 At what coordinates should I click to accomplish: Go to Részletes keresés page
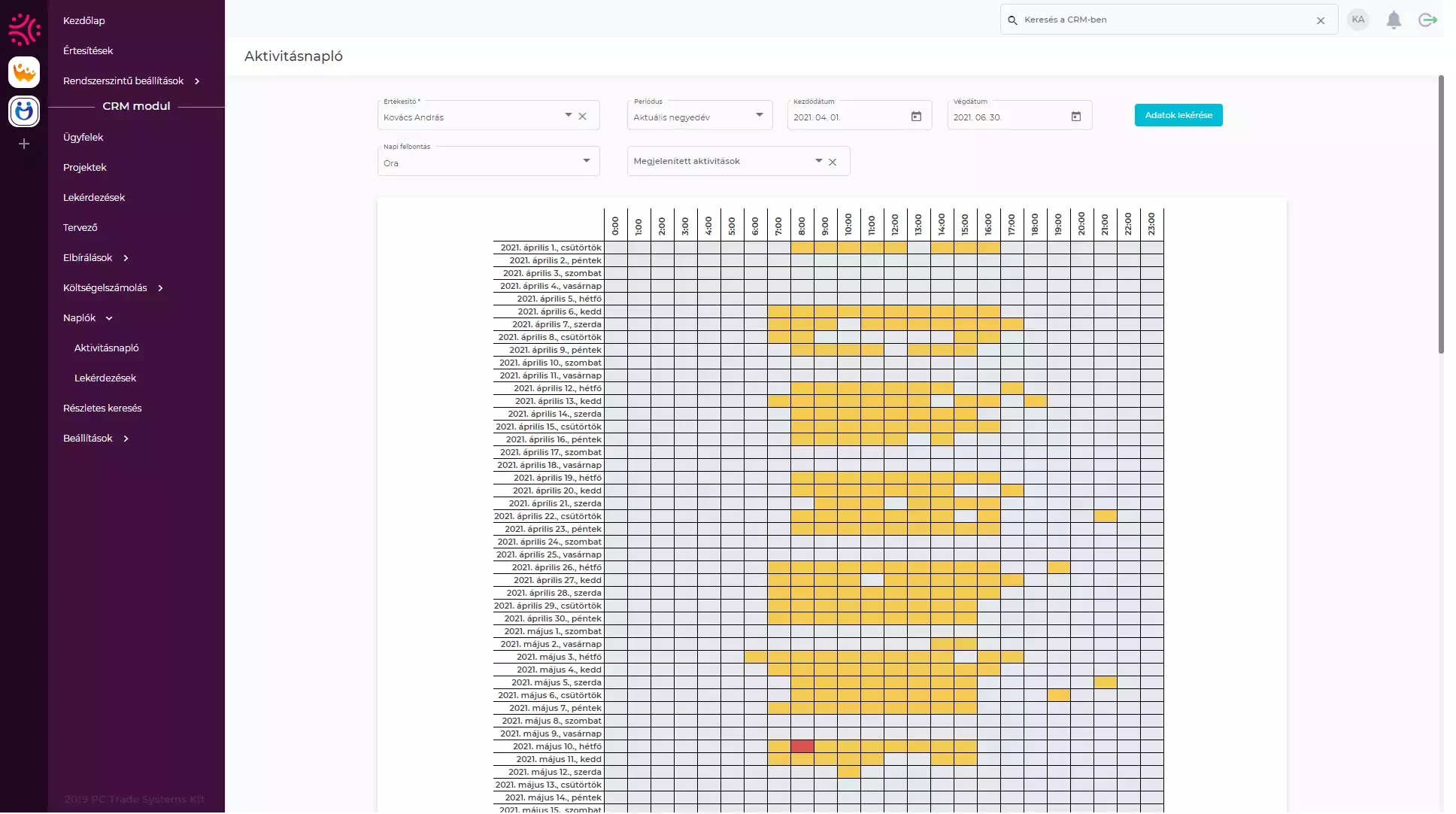coord(102,408)
